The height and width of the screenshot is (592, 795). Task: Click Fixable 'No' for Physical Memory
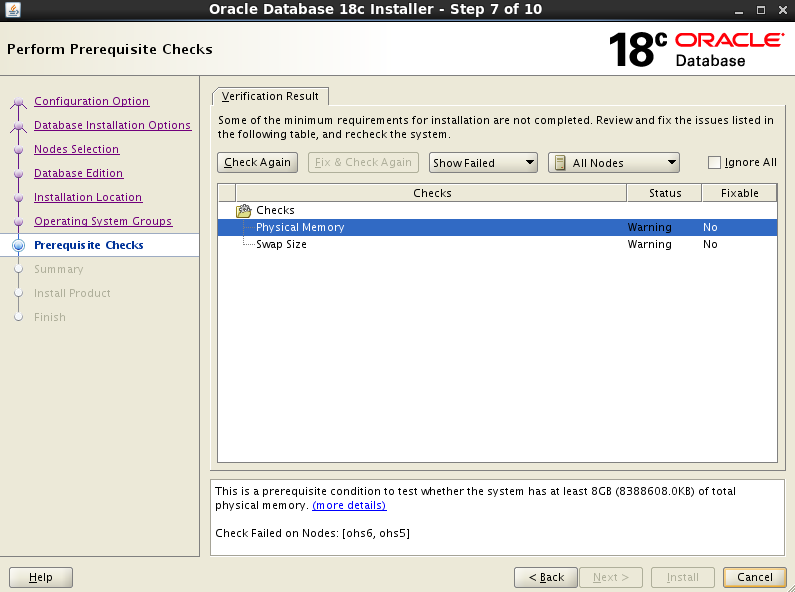[x=710, y=228]
